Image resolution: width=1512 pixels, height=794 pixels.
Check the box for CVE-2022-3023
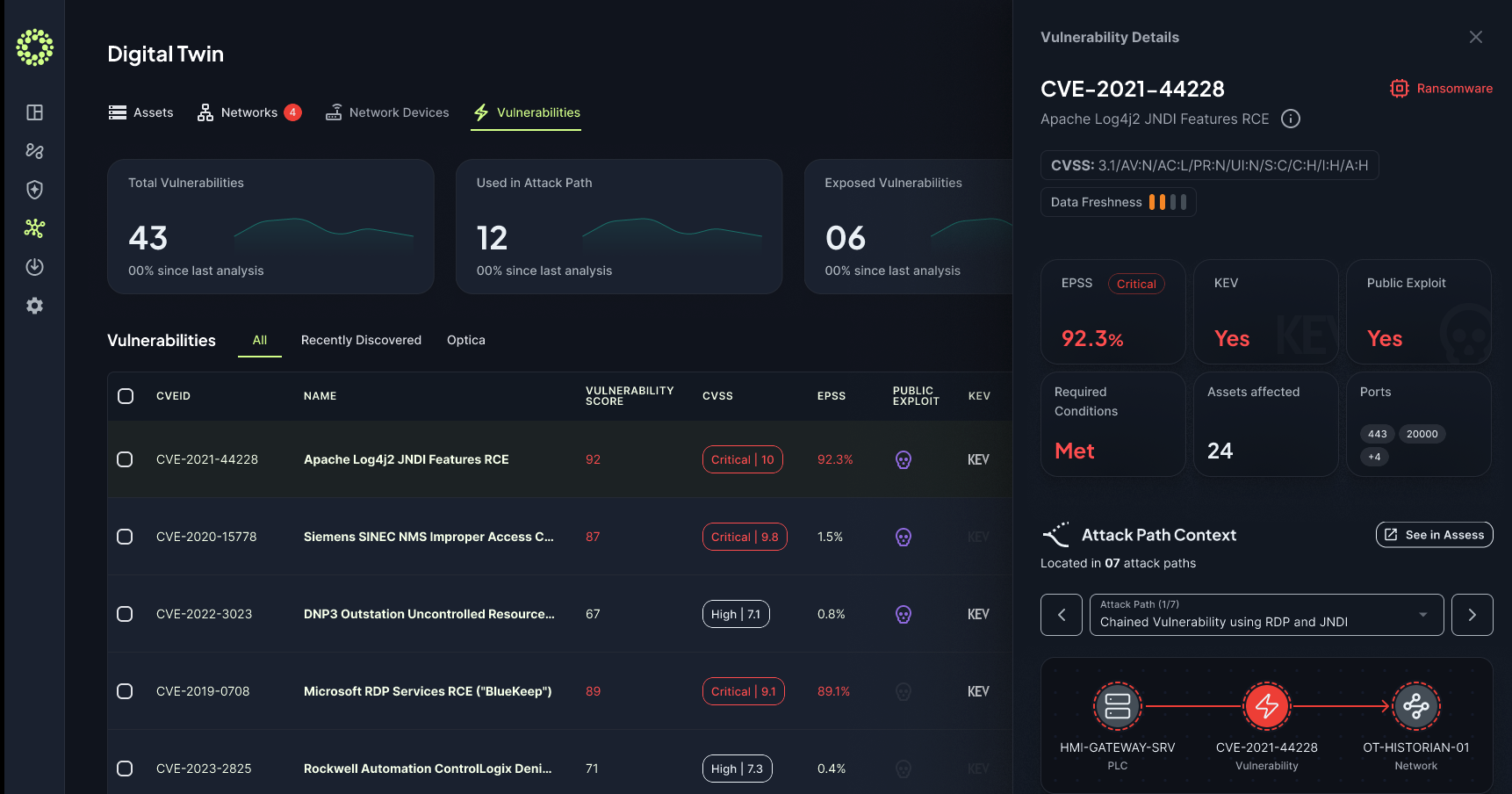pos(125,614)
